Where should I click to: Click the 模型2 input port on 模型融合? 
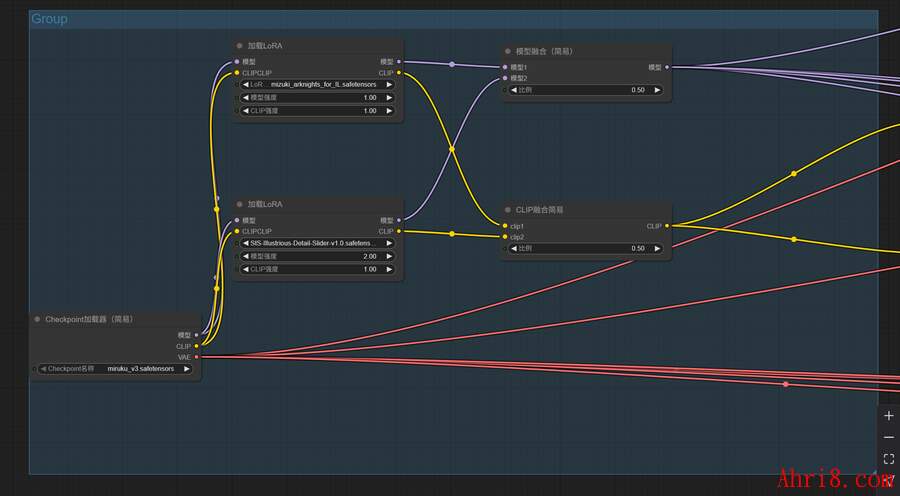point(506,78)
